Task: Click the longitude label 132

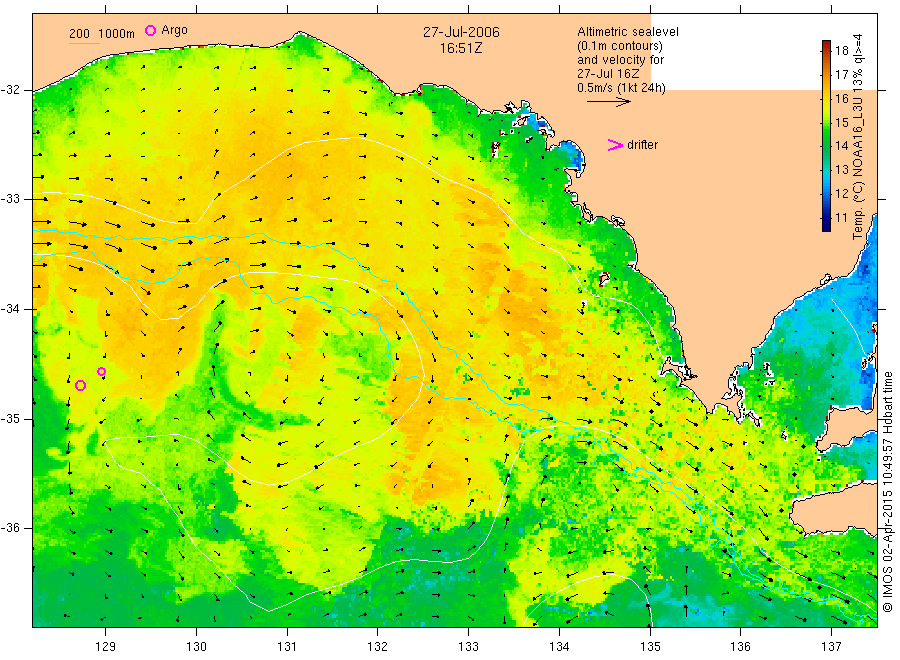Action: point(378,646)
